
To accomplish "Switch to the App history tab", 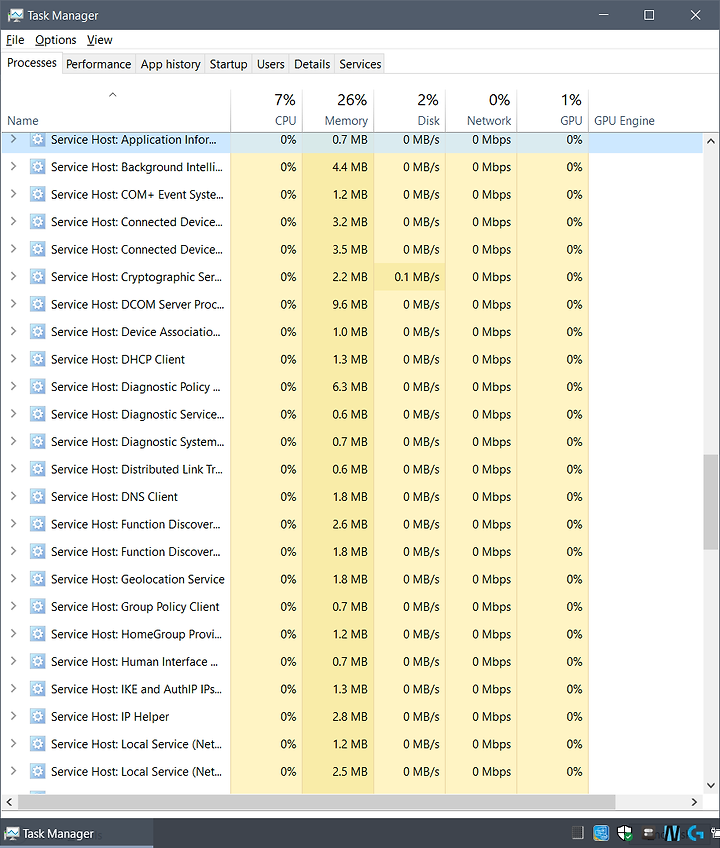I will pyautogui.click(x=170, y=64).
